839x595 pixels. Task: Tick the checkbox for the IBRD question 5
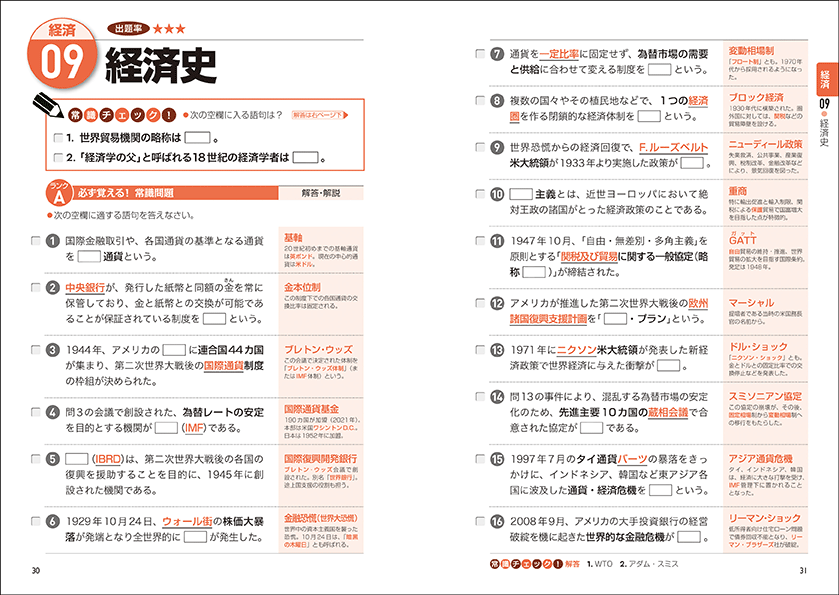(36, 459)
